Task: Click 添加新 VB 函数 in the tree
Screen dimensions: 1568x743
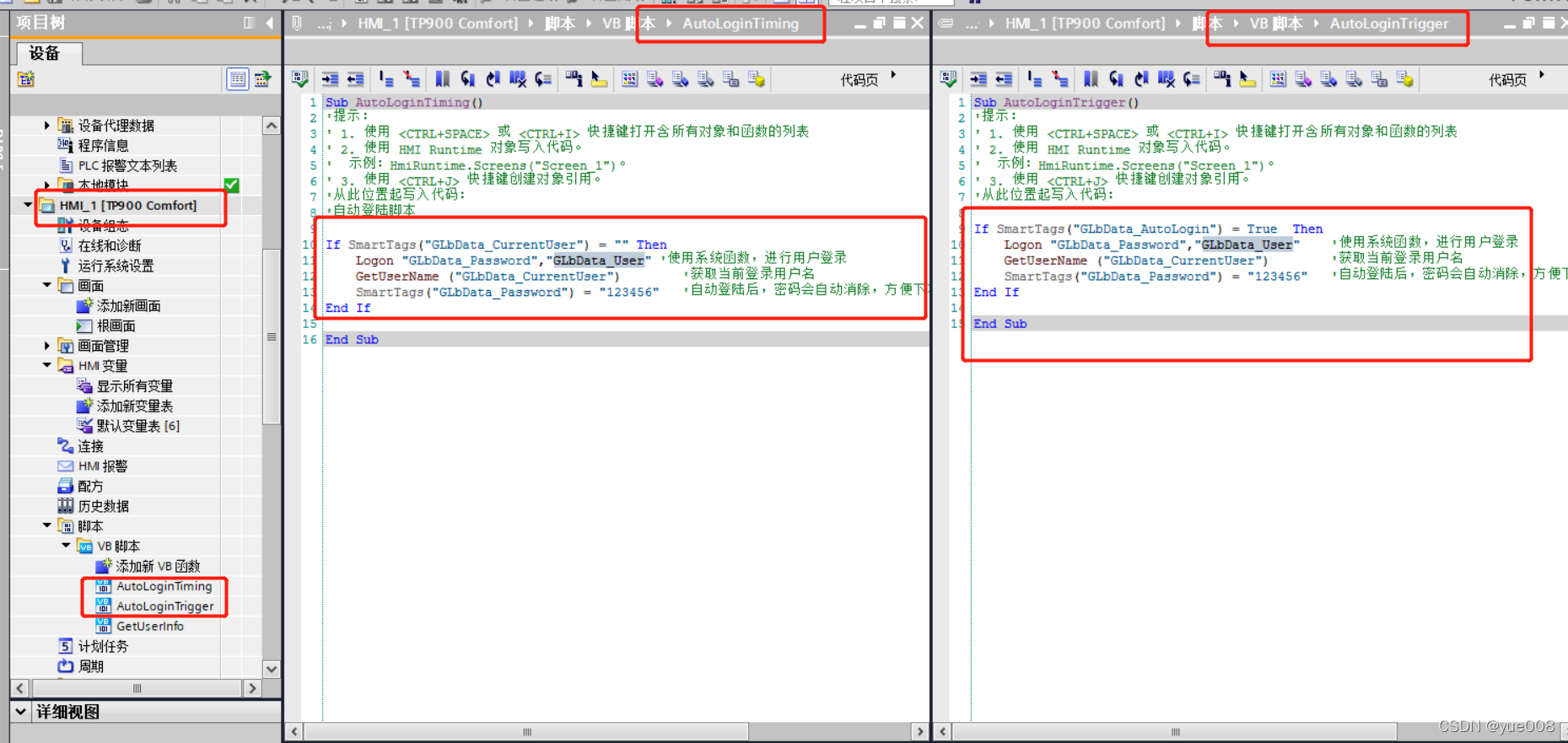Action: click(x=157, y=566)
